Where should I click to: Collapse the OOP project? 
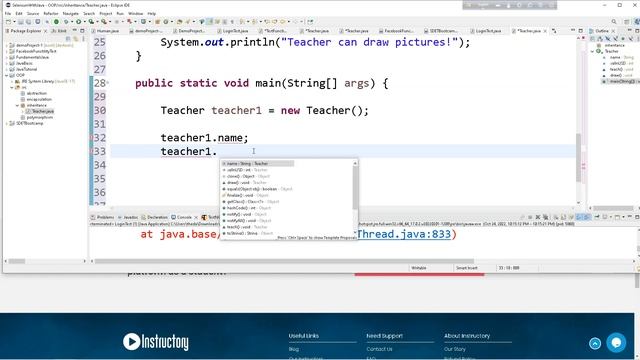pos(7,75)
